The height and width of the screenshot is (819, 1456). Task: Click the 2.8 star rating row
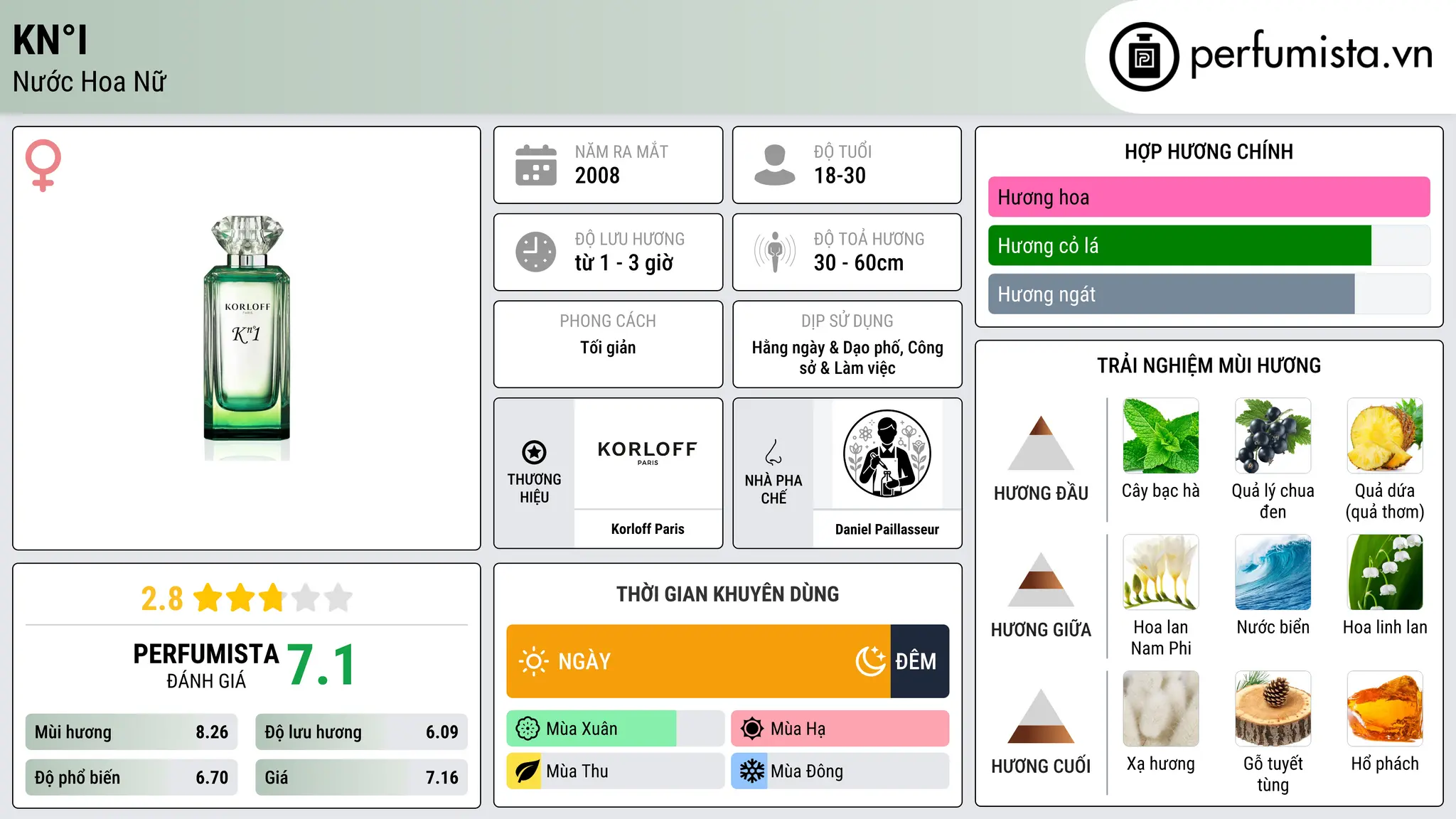(x=247, y=598)
